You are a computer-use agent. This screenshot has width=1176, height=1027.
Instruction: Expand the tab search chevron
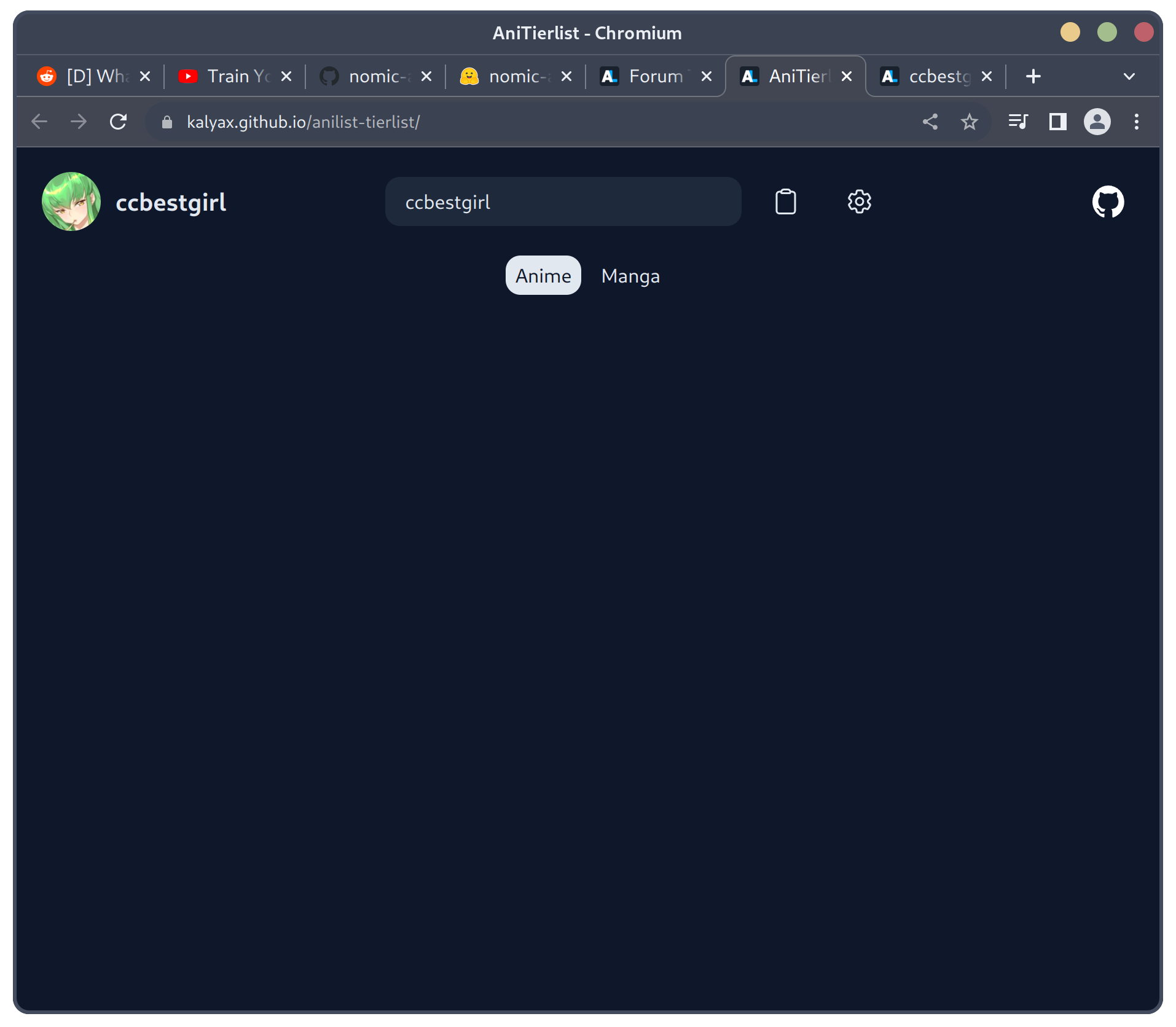(x=1129, y=76)
